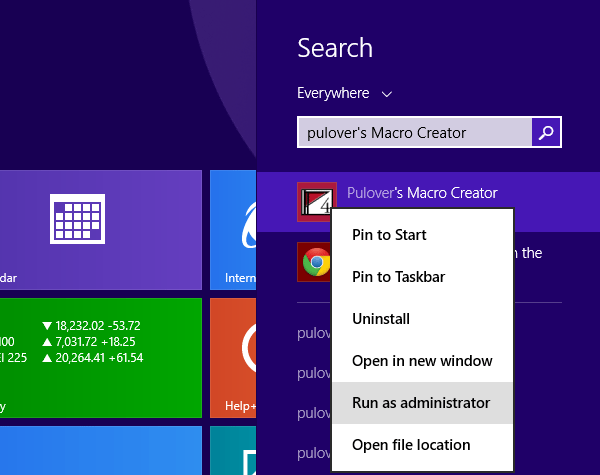Screen dimensions: 600x475
Task: Focus the search text field
Action: pos(414,132)
